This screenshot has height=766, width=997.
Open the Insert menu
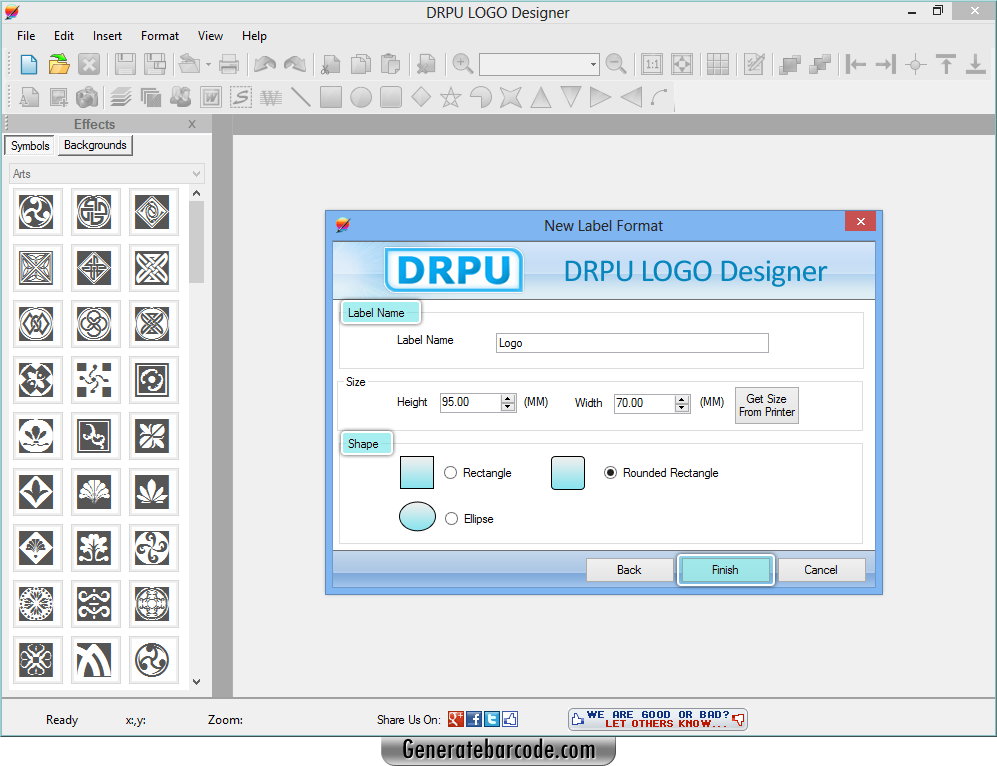(x=107, y=36)
